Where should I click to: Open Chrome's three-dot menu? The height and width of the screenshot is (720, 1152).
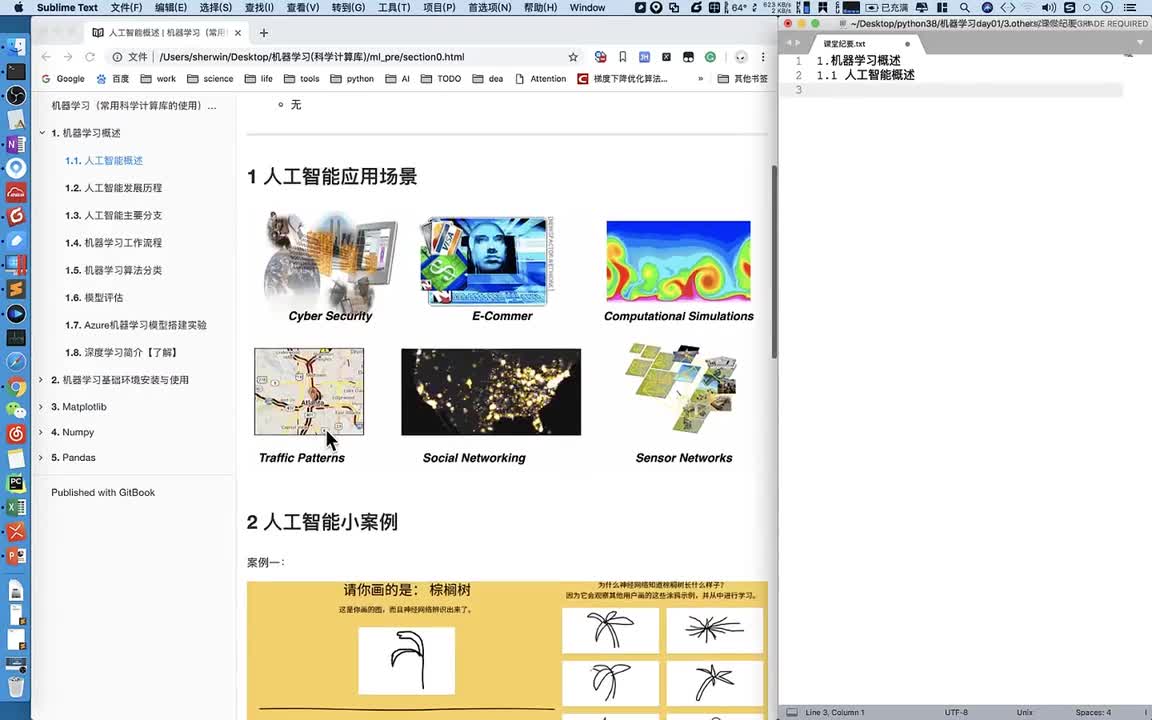pyautogui.click(x=763, y=57)
